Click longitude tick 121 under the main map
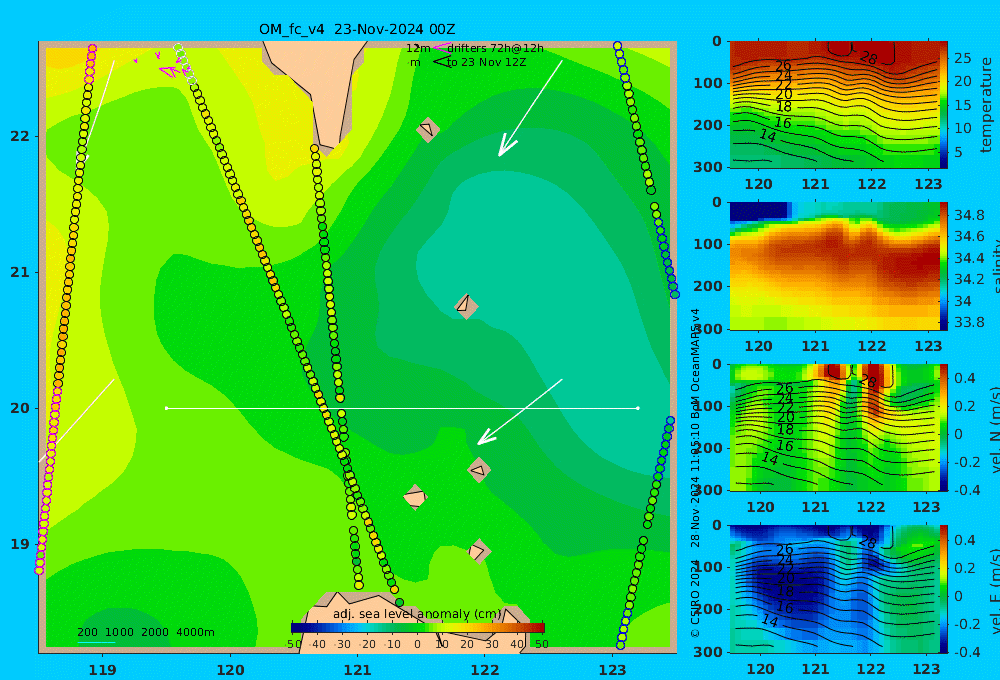Screen dimensions: 1000x680 [x=358, y=670]
